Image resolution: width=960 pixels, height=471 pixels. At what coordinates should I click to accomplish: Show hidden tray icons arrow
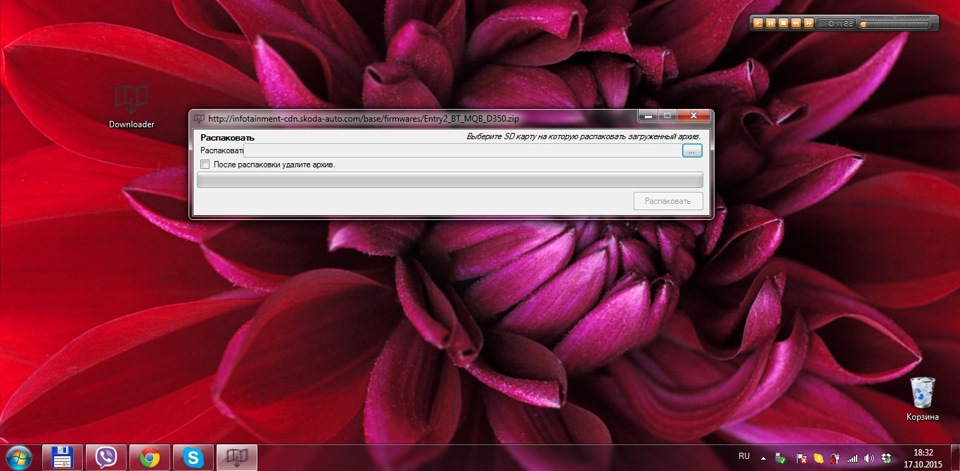(763, 459)
